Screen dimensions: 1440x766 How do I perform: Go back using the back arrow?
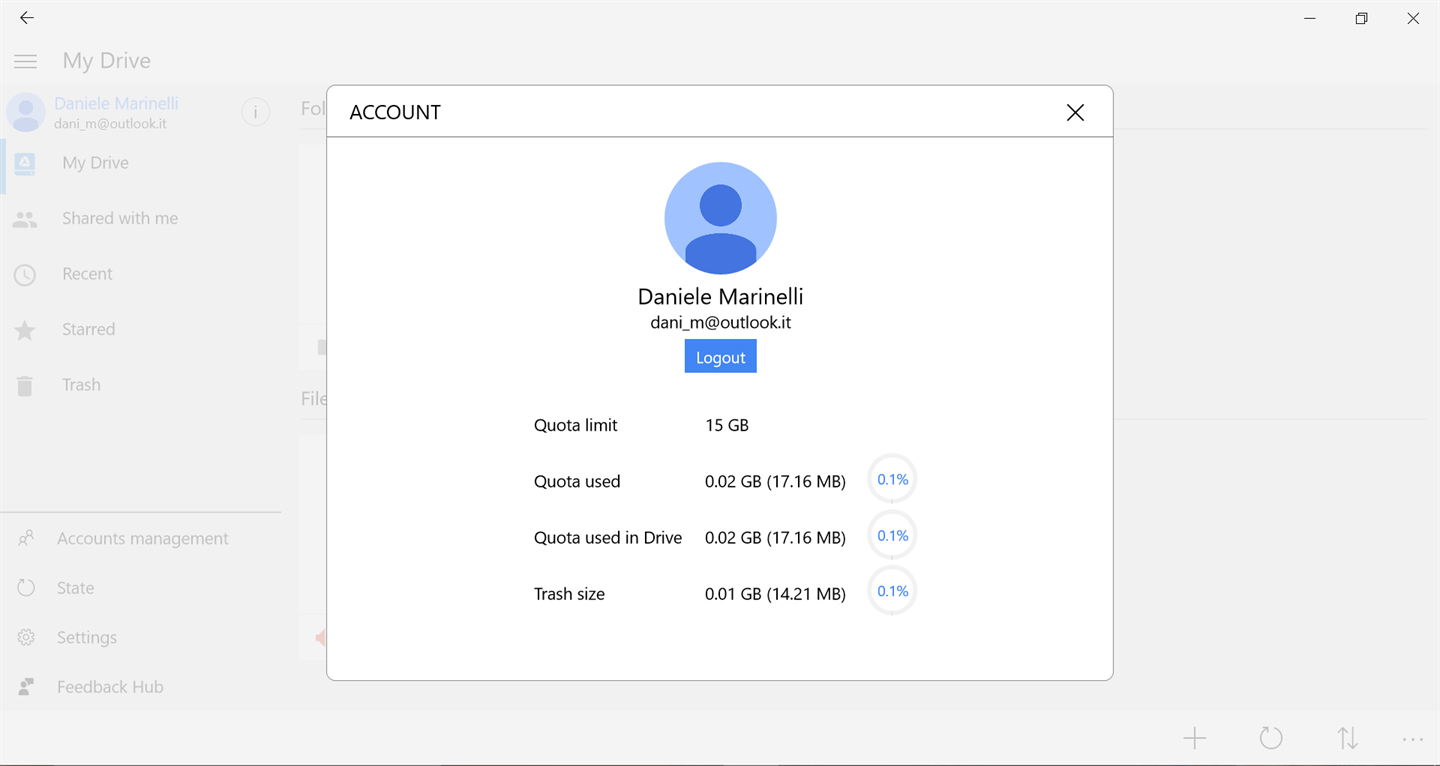pos(27,18)
